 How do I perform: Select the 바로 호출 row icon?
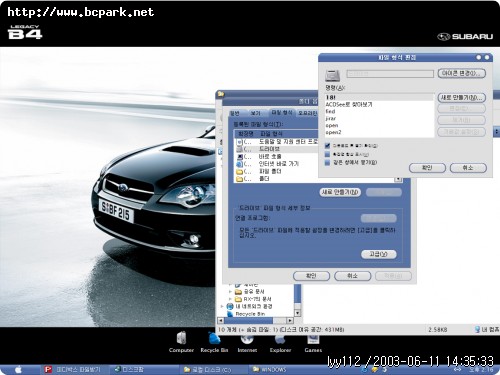(x=239, y=156)
